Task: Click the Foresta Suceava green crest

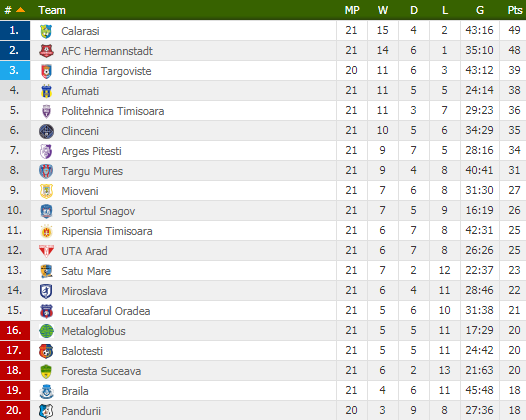Action: 46,371
